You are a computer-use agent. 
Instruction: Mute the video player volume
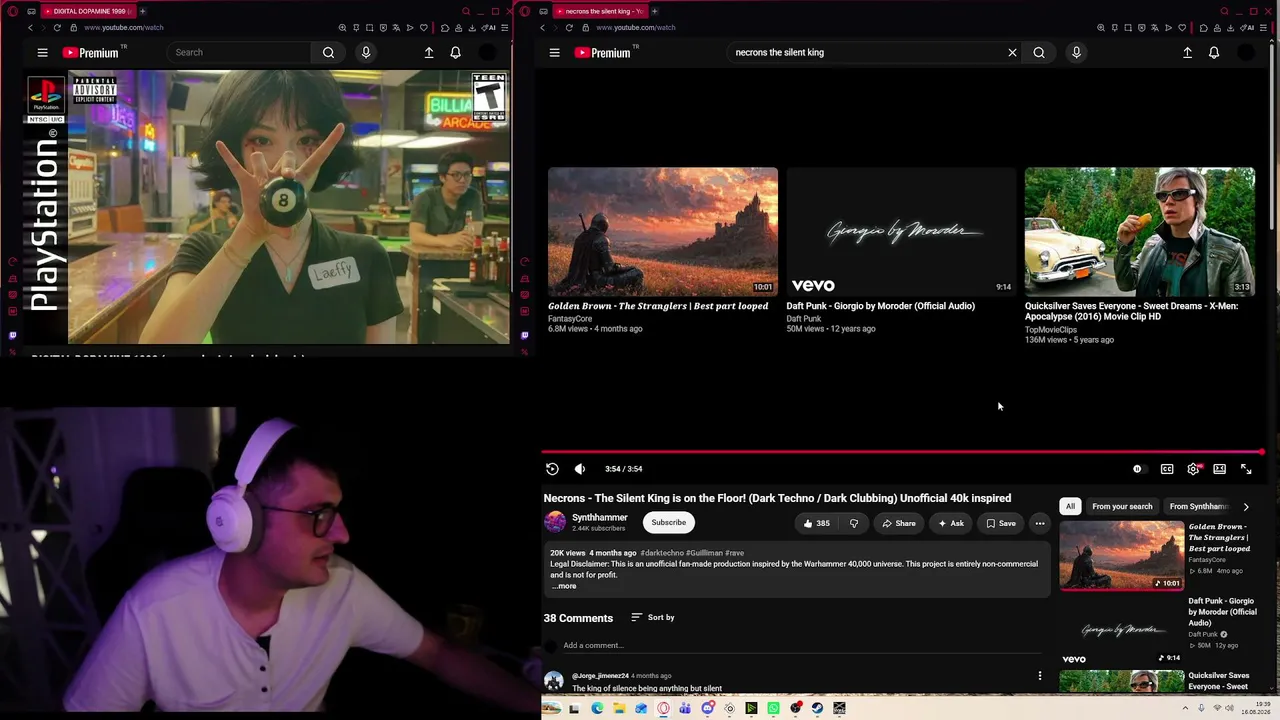click(x=580, y=469)
